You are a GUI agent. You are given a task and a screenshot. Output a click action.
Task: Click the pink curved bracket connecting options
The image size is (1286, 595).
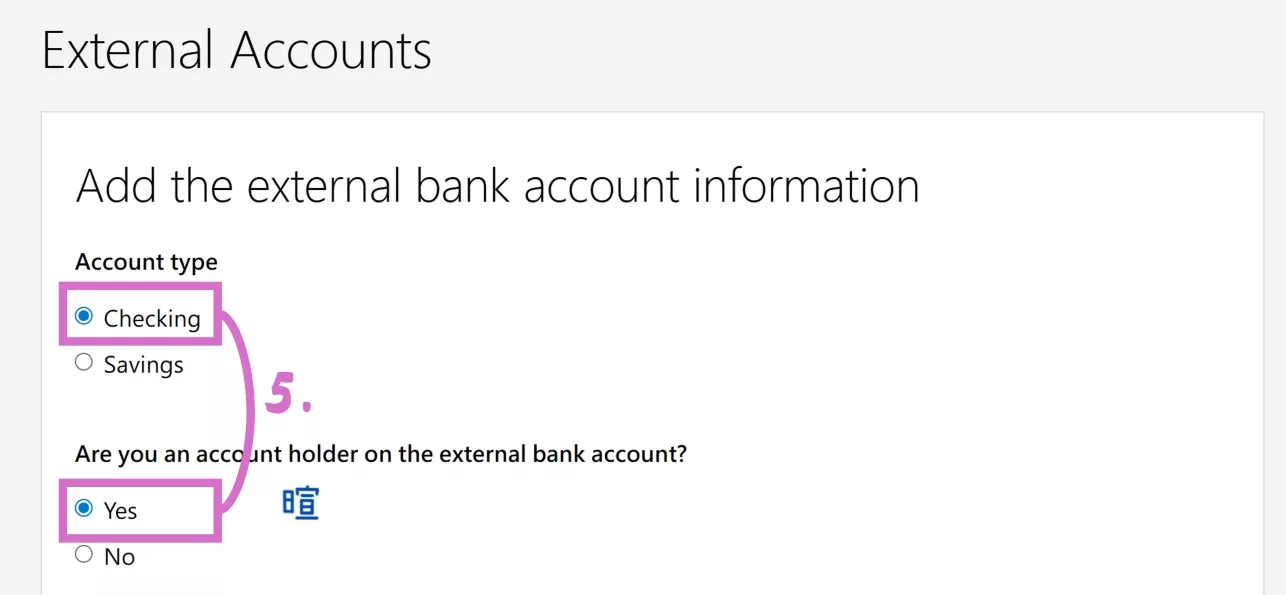(247, 410)
